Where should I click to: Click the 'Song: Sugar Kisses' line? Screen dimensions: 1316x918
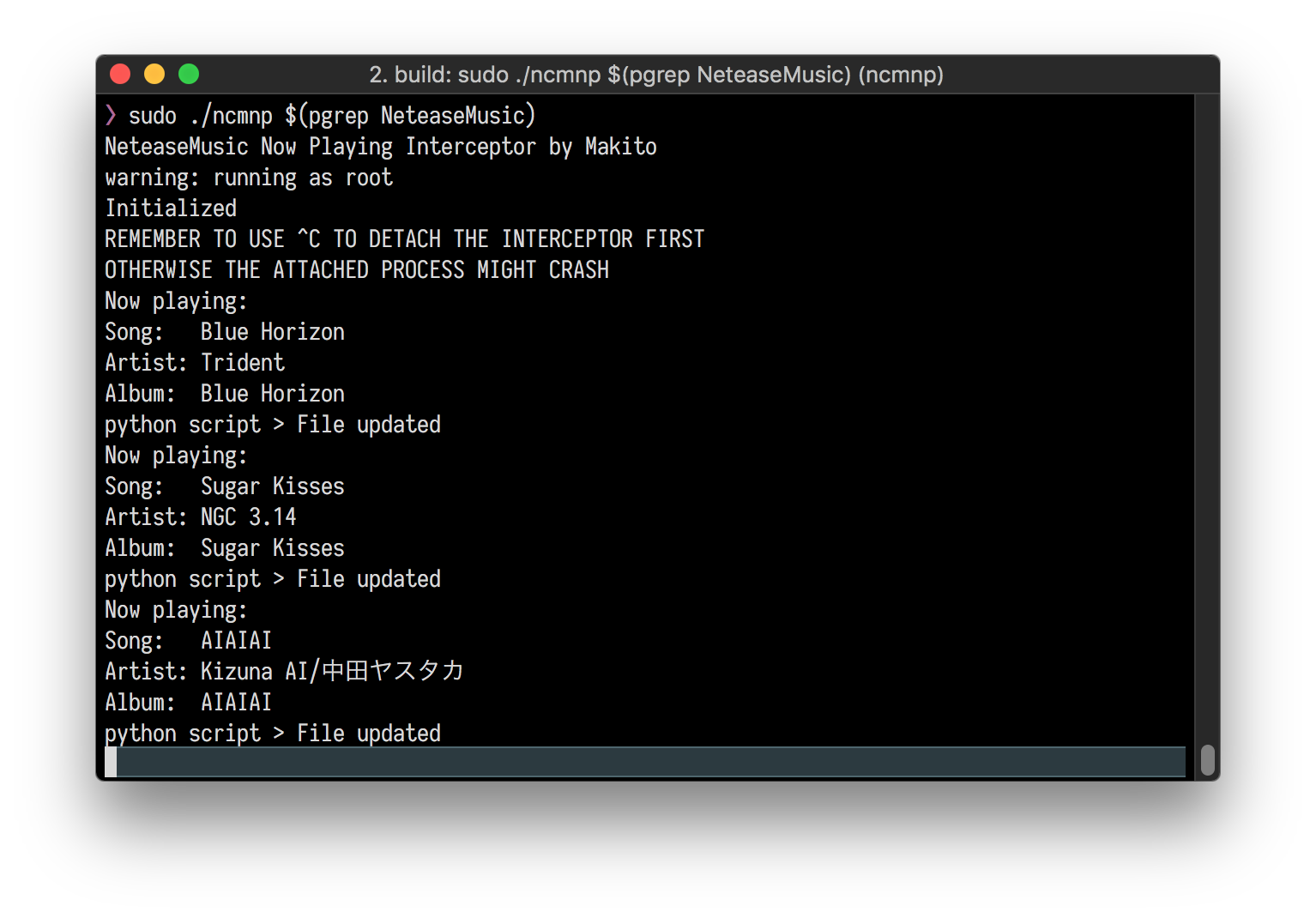[x=225, y=486]
